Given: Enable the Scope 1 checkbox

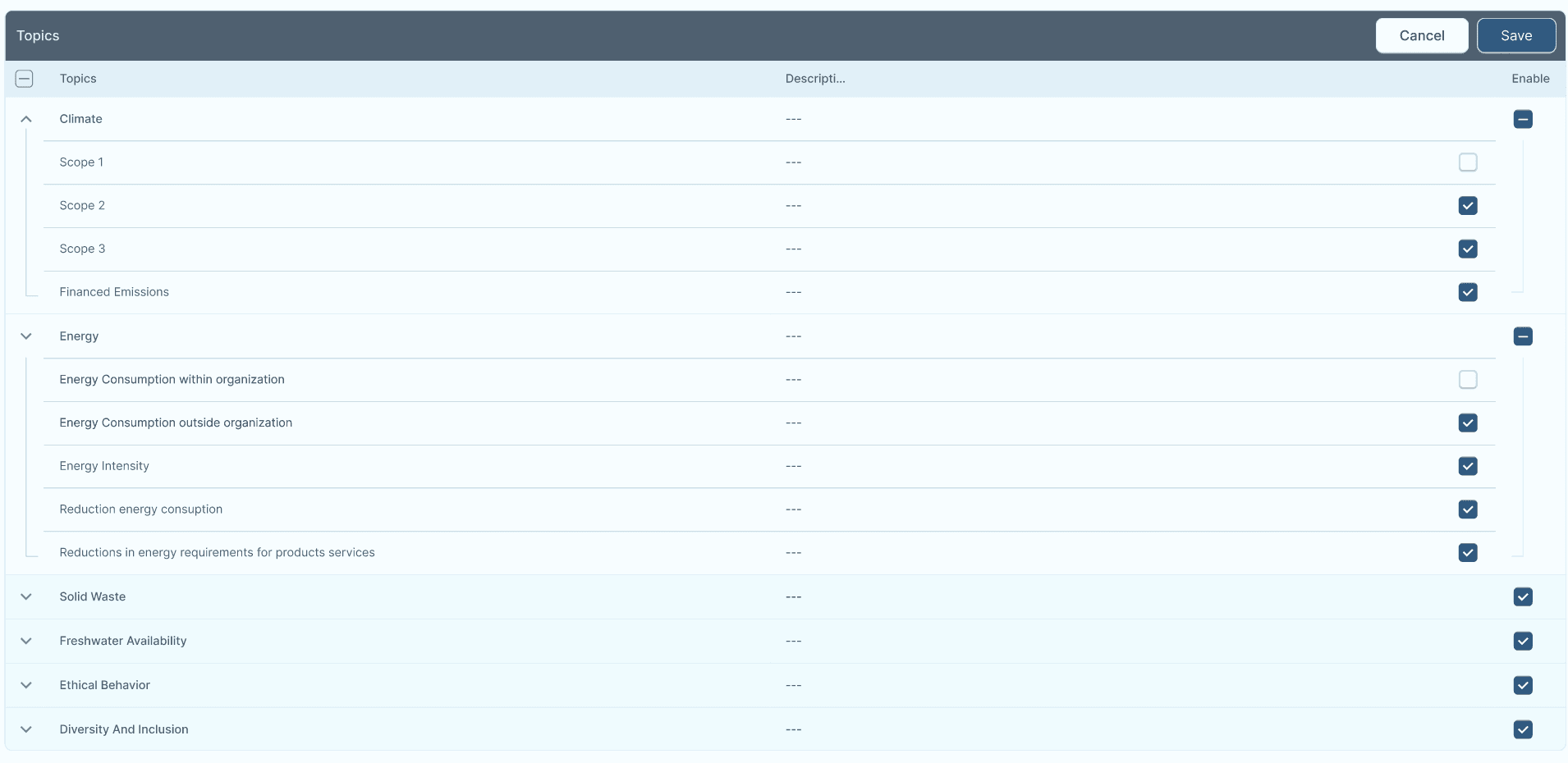Looking at the screenshot, I should 1468,162.
